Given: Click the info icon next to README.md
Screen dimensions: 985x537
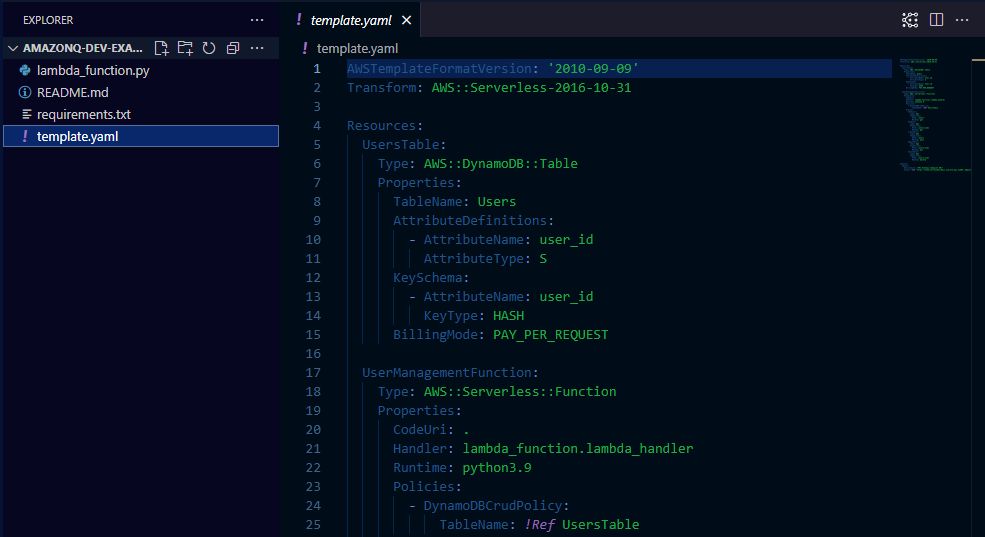Looking at the screenshot, I should (x=25, y=92).
